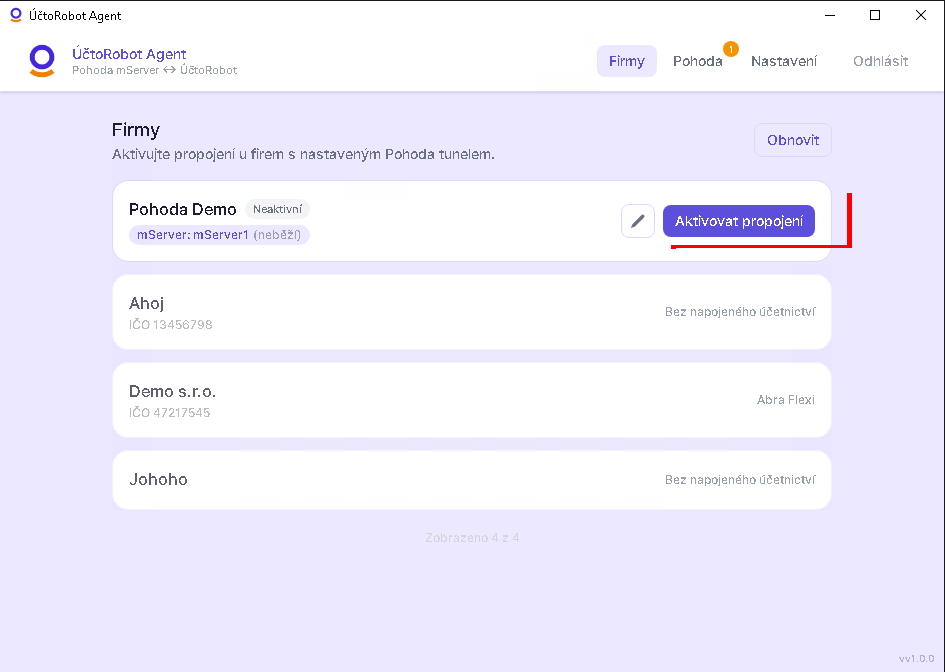
Task: Minimize the ÚčtoRobot Agent window
Action: click(830, 15)
